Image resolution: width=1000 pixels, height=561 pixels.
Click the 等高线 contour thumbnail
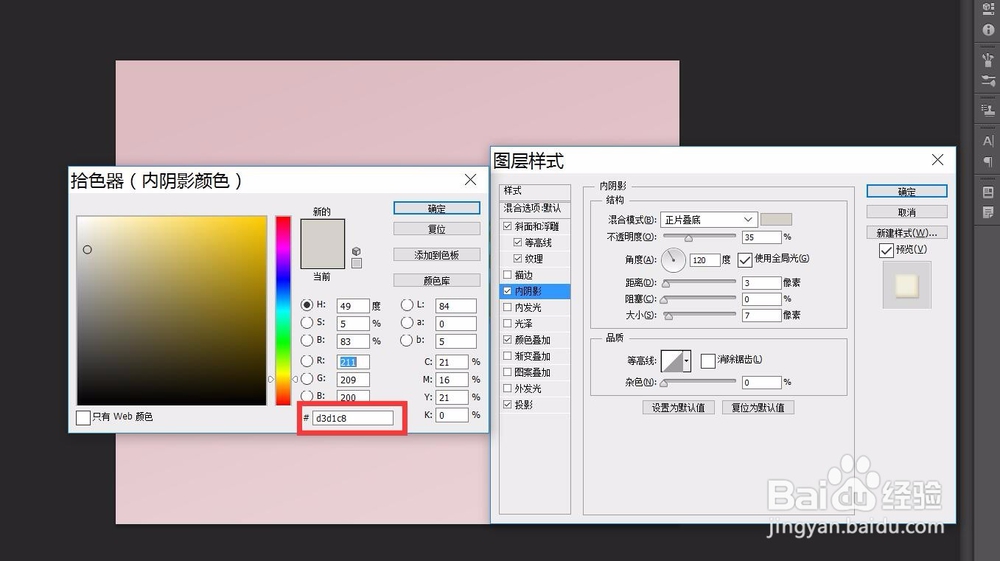[672, 361]
